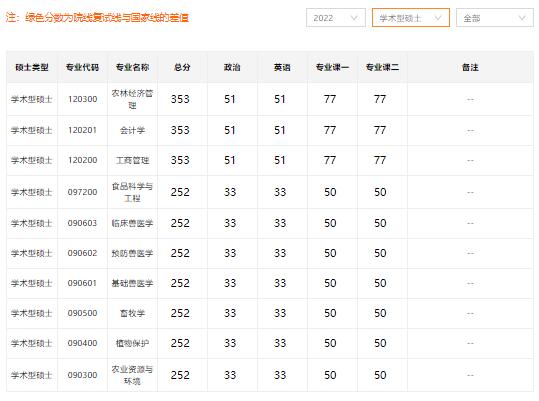539x401 pixels.
Task: Expand the 学术型硕士 degree type dropdown
Action: [x=411, y=18]
